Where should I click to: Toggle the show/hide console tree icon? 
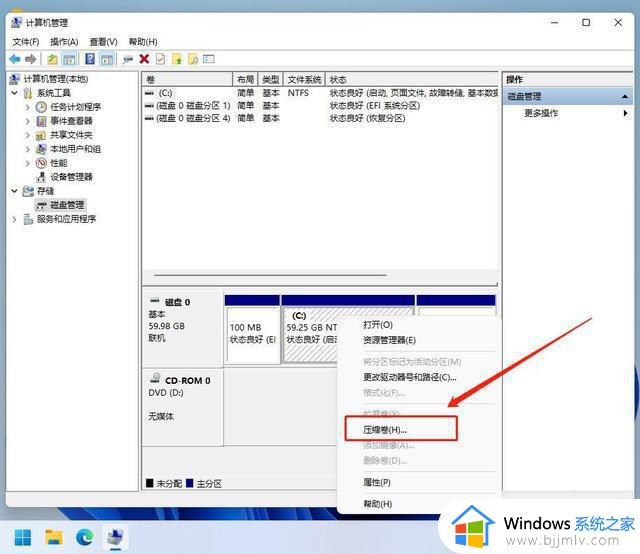pyautogui.click(x=69, y=59)
